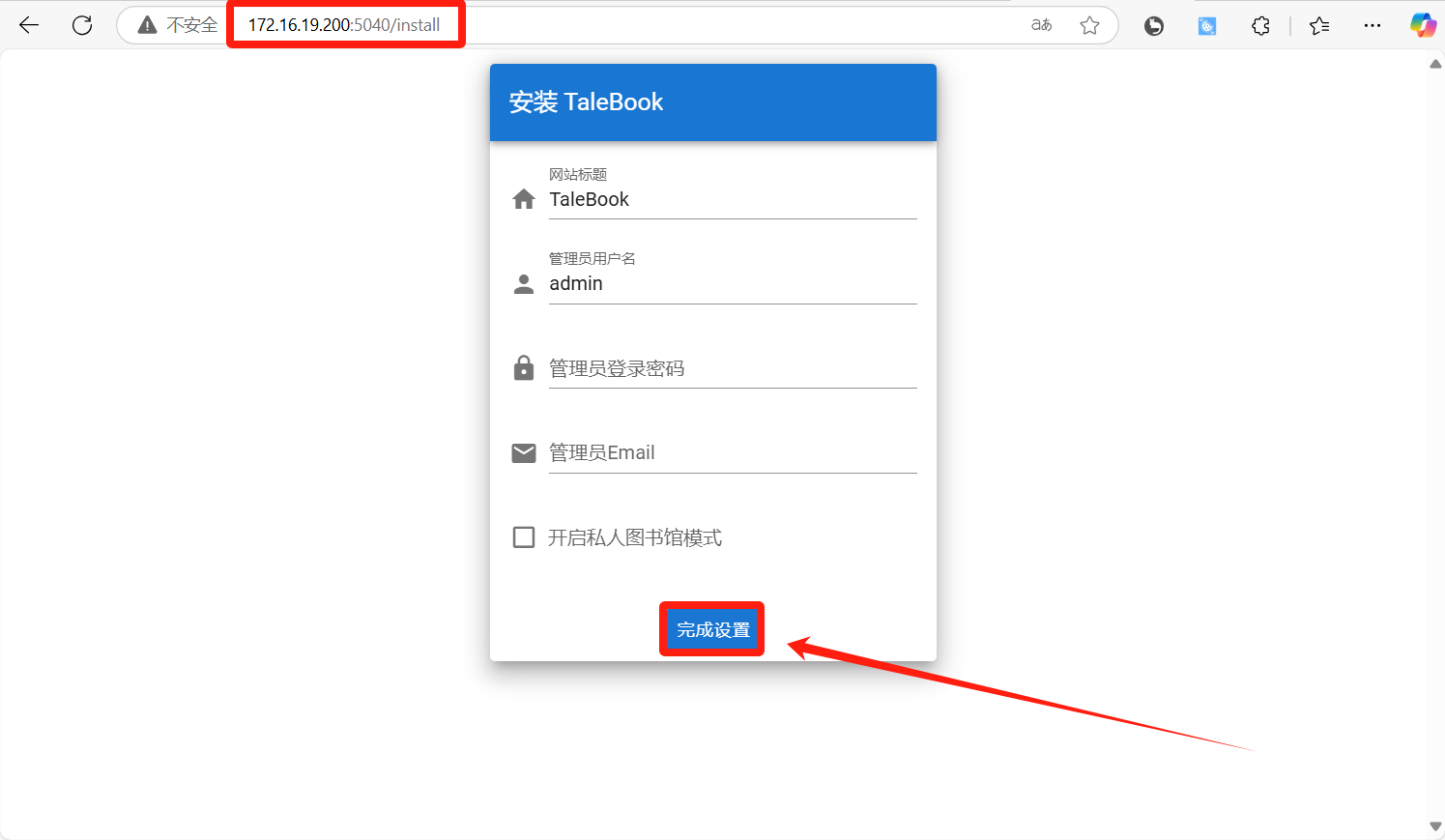Click the 完成设置 button
The height and width of the screenshot is (840, 1445).
click(x=713, y=629)
